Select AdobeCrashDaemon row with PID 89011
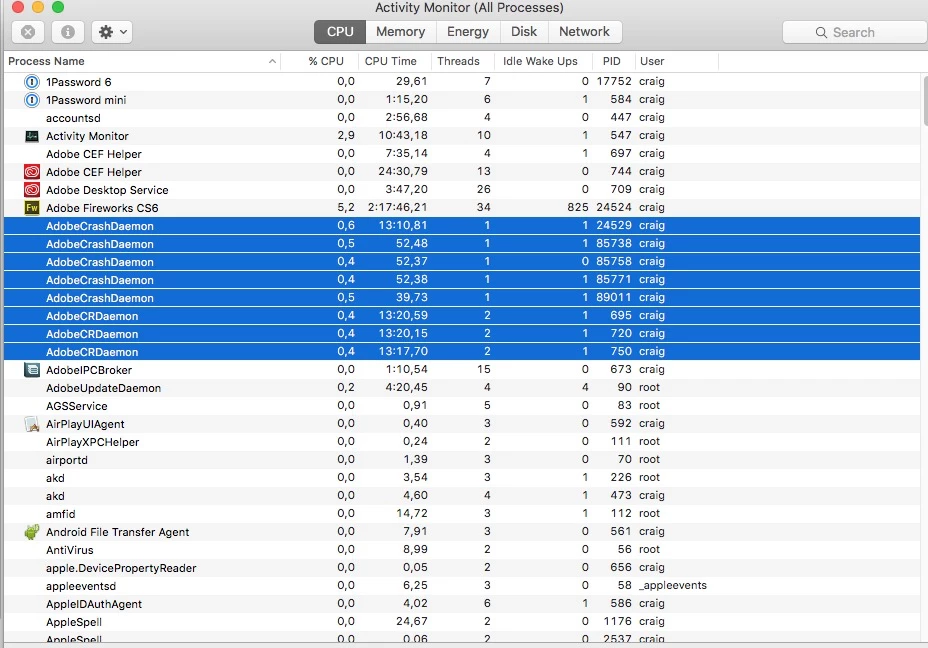 click(x=462, y=298)
